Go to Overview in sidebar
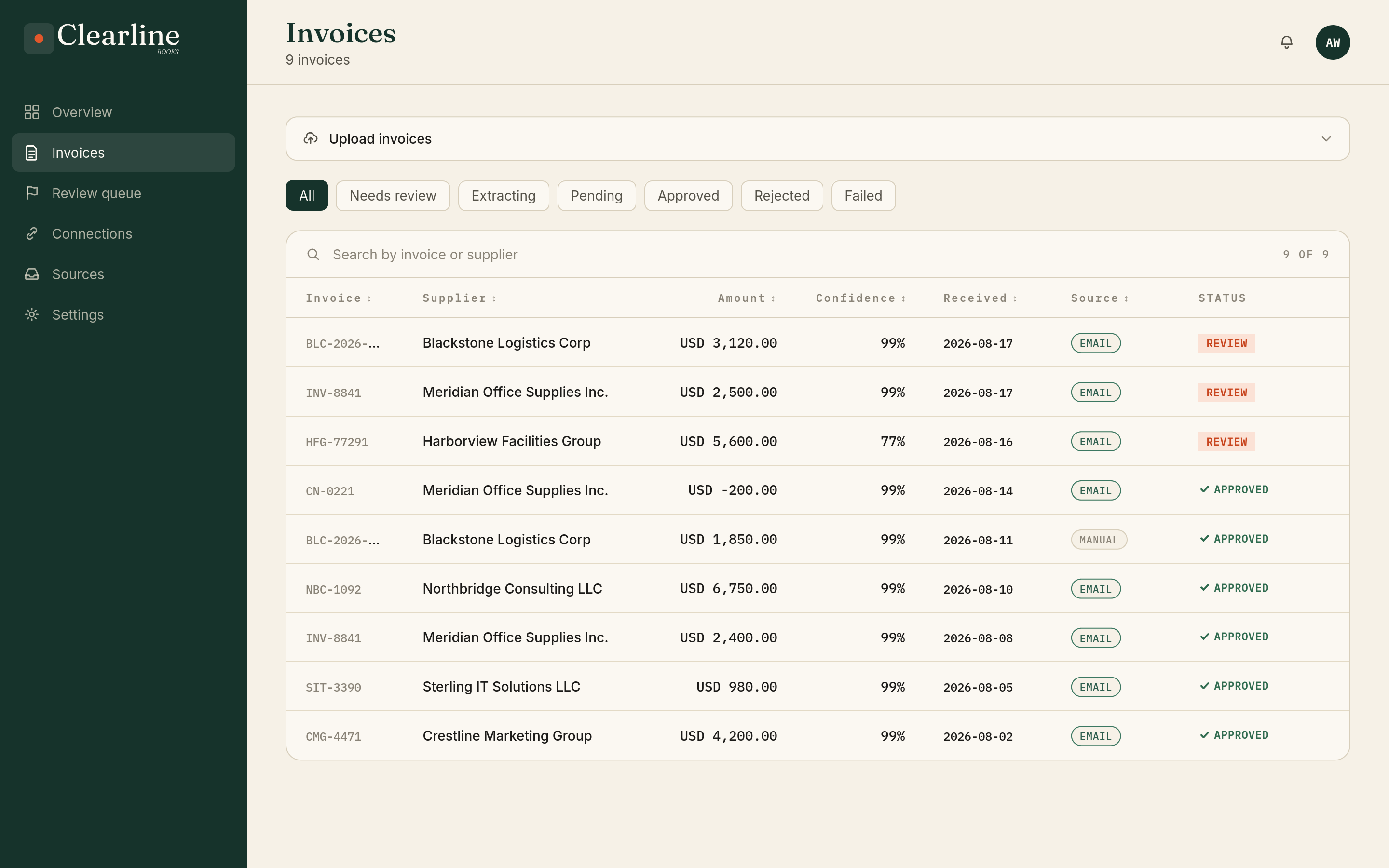Viewport: 1389px width, 868px height. point(123,112)
